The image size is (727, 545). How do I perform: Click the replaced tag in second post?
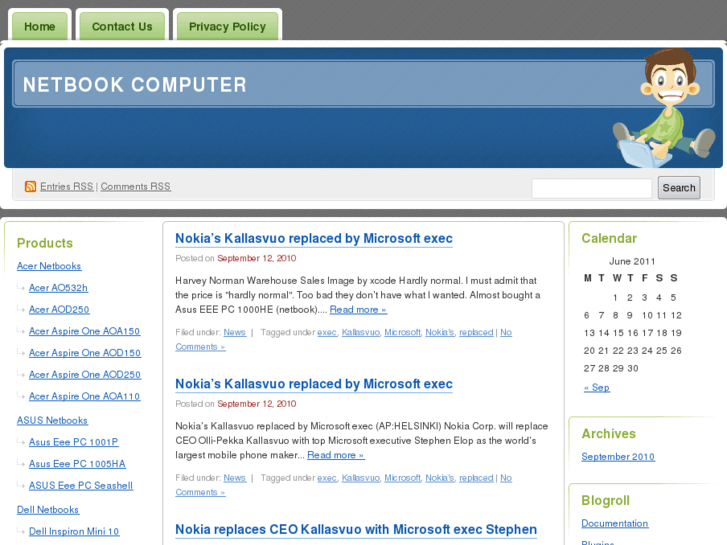click(476, 478)
